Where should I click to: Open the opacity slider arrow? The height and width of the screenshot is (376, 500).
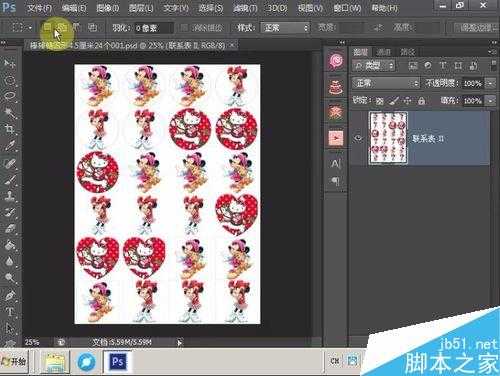[490, 83]
